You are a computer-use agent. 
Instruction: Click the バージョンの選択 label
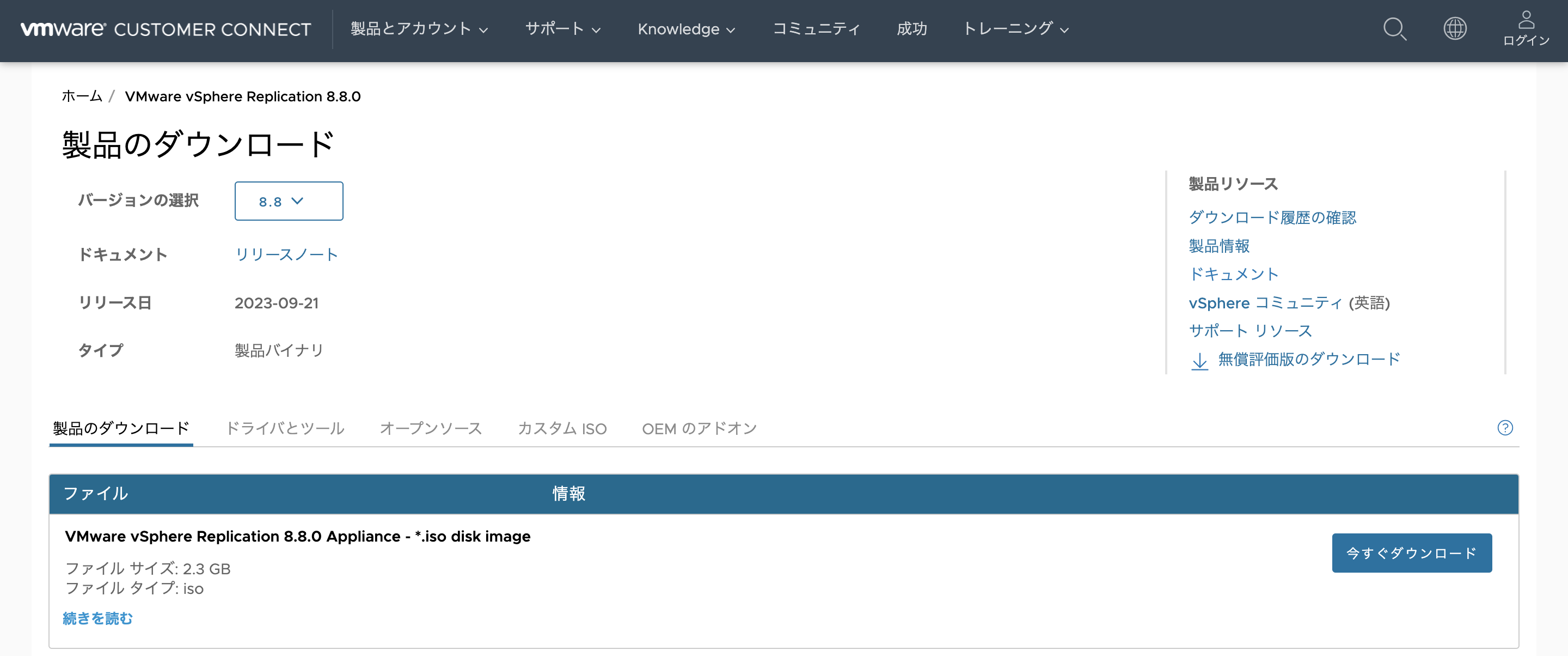(138, 201)
